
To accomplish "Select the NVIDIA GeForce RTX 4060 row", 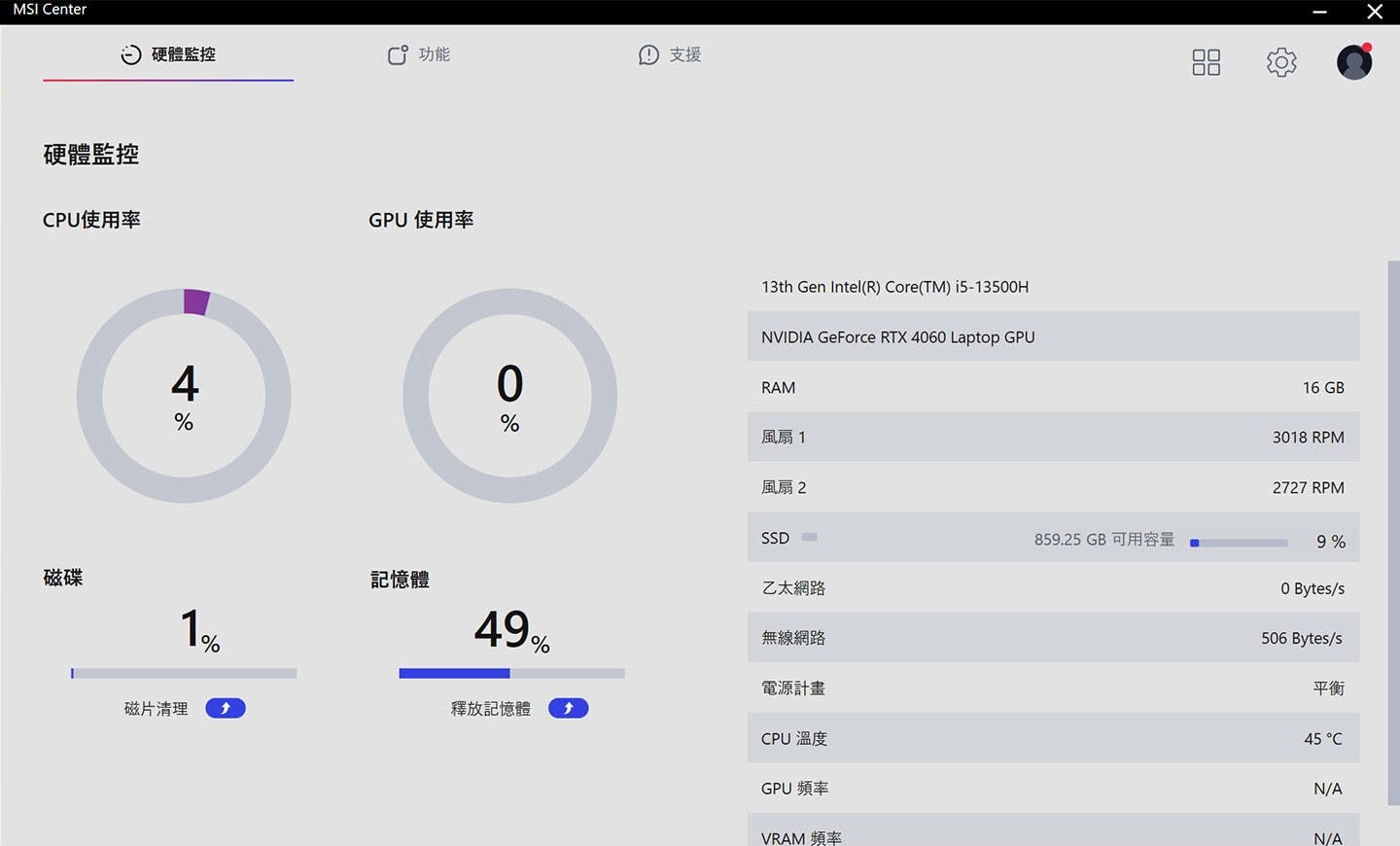I will (1053, 336).
